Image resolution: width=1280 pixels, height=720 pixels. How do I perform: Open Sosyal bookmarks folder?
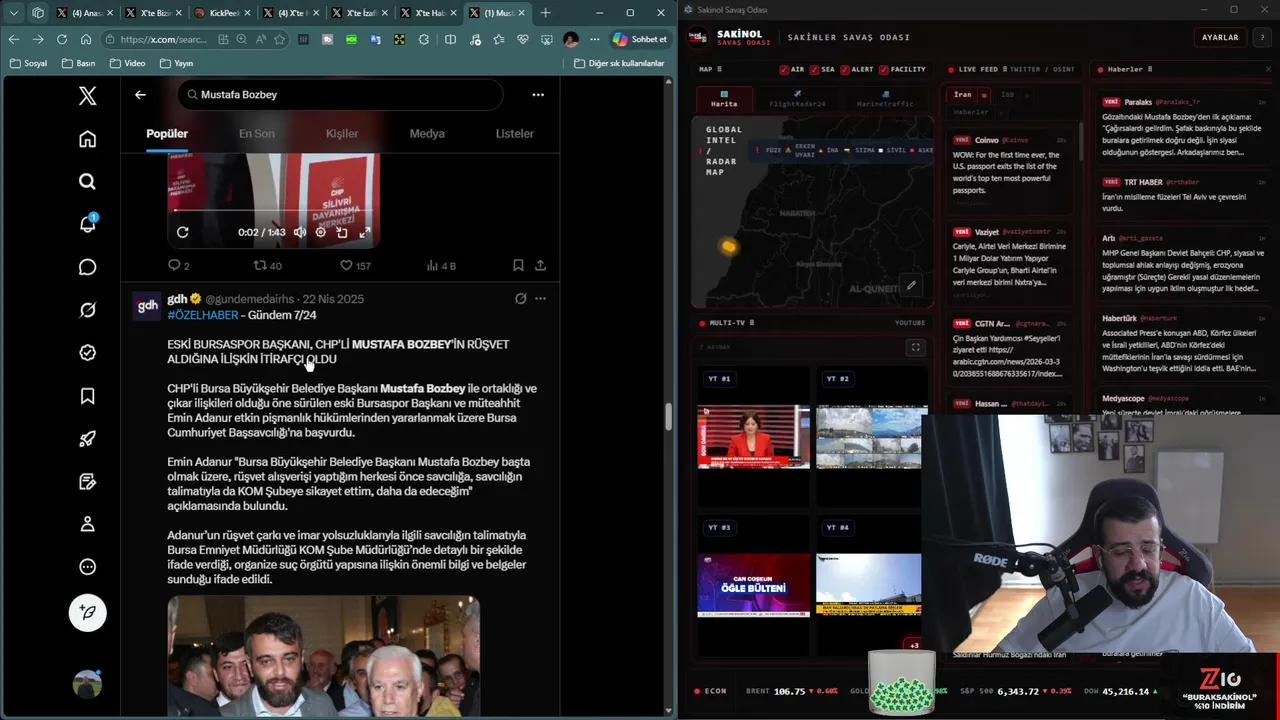[28, 63]
